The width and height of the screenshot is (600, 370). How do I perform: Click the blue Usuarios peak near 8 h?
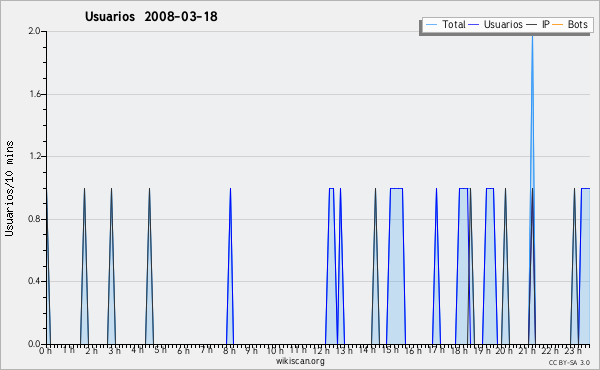(x=230, y=266)
